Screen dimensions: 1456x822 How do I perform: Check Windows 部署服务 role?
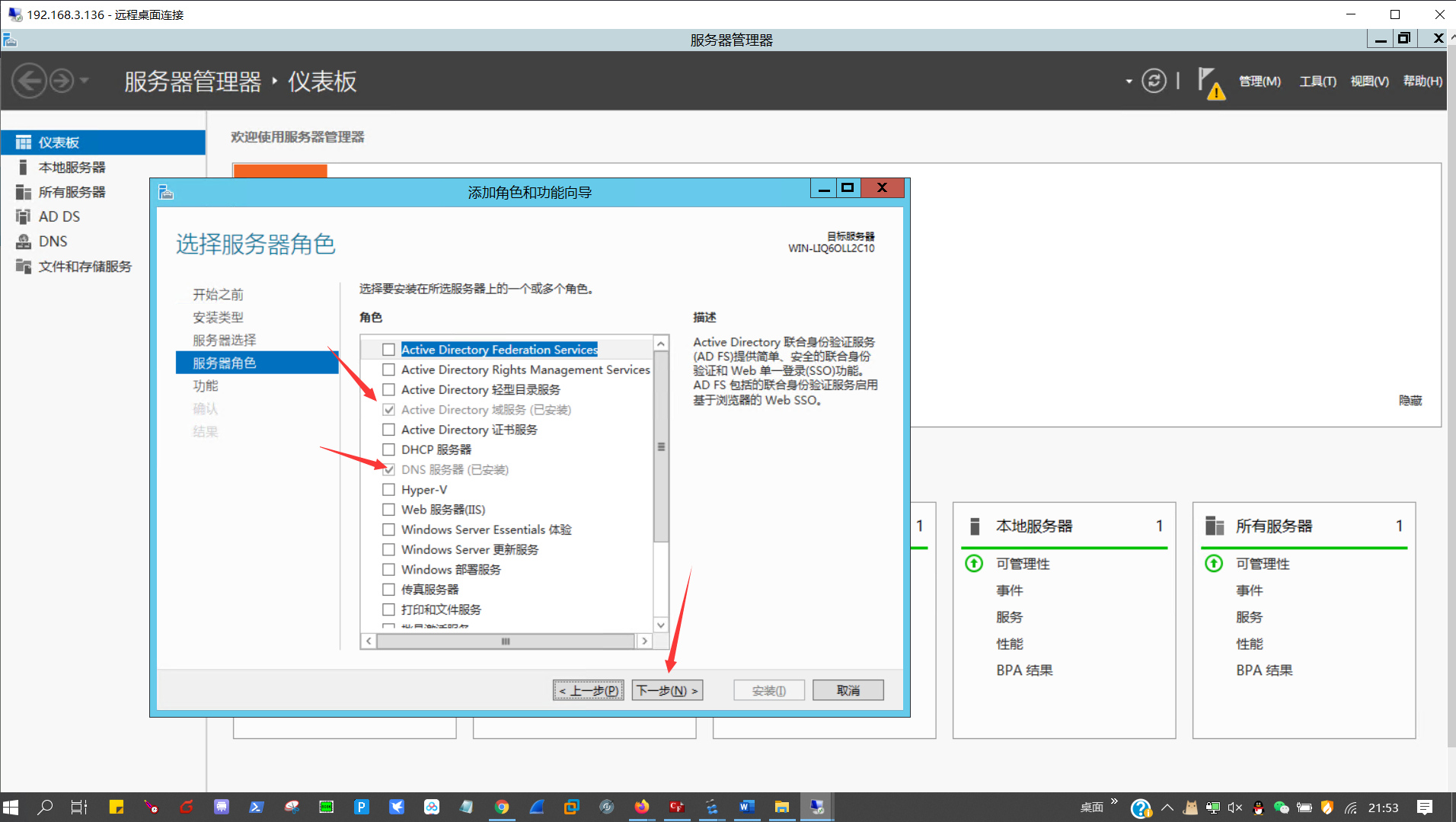[x=388, y=570]
